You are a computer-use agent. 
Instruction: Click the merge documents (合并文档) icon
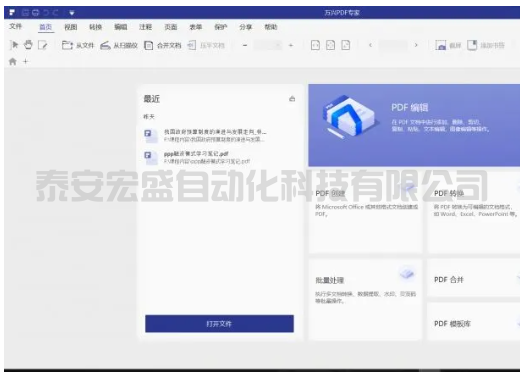[148, 45]
